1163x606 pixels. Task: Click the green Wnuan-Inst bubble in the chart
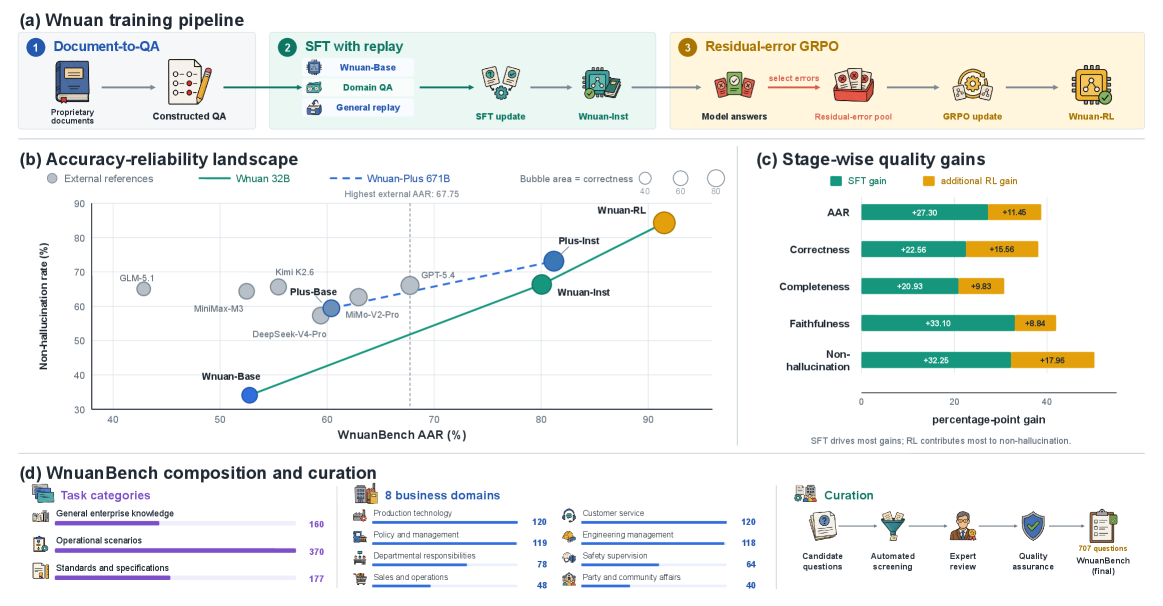coord(541,284)
